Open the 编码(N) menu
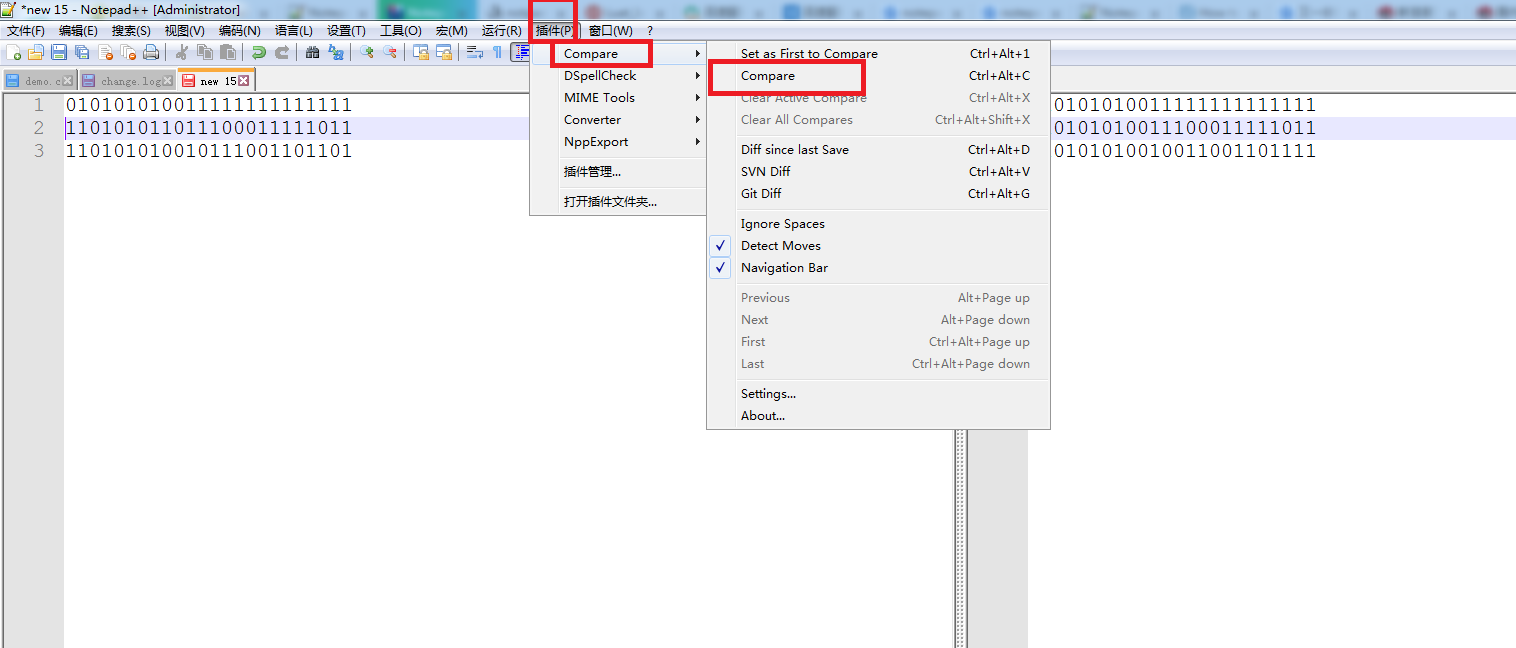 coord(239,31)
